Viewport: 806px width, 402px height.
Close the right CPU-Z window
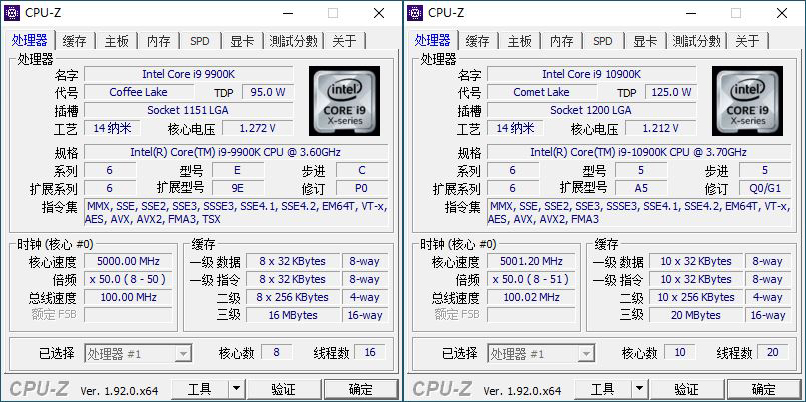pos(782,13)
